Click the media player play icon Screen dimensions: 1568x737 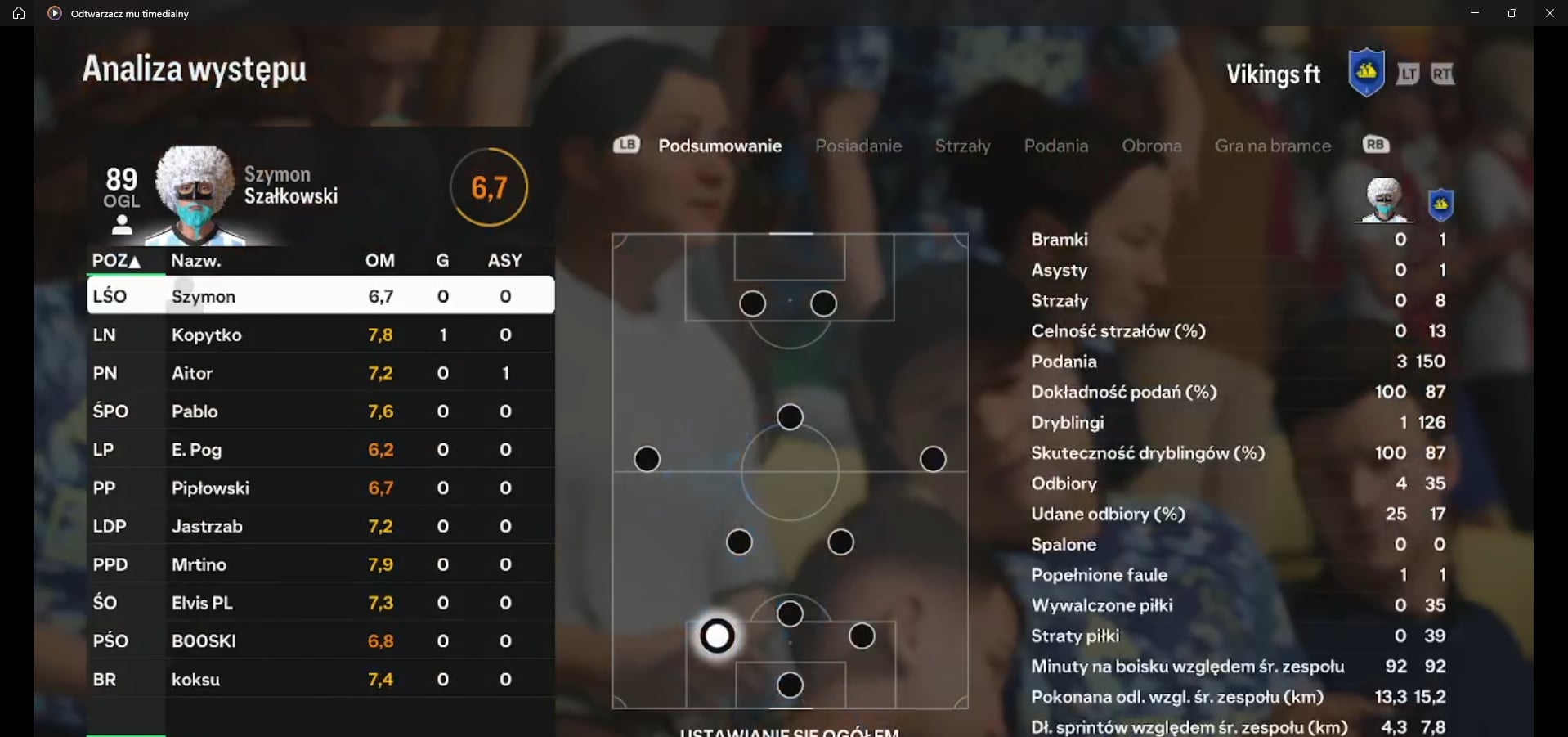pyautogui.click(x=54, y=13)
